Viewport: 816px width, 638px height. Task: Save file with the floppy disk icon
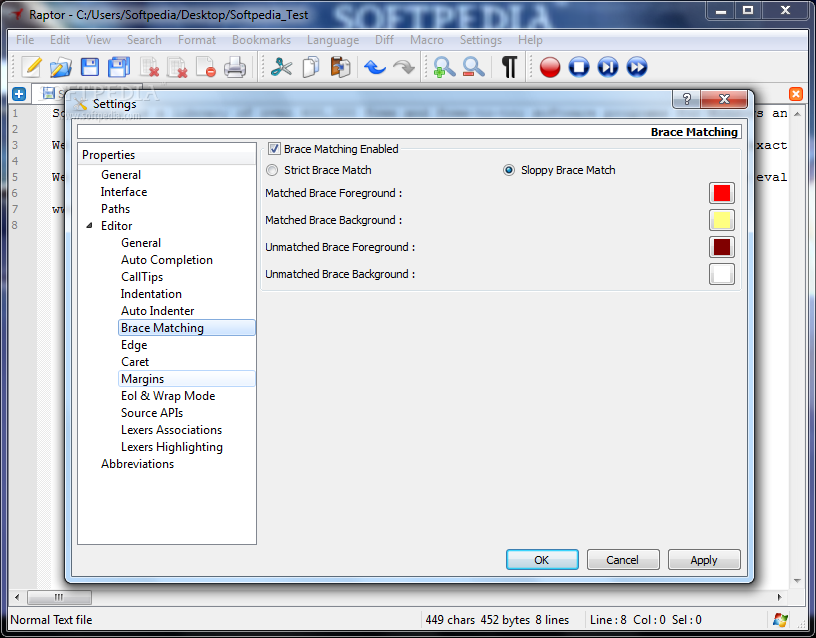(x=90, y=67)
